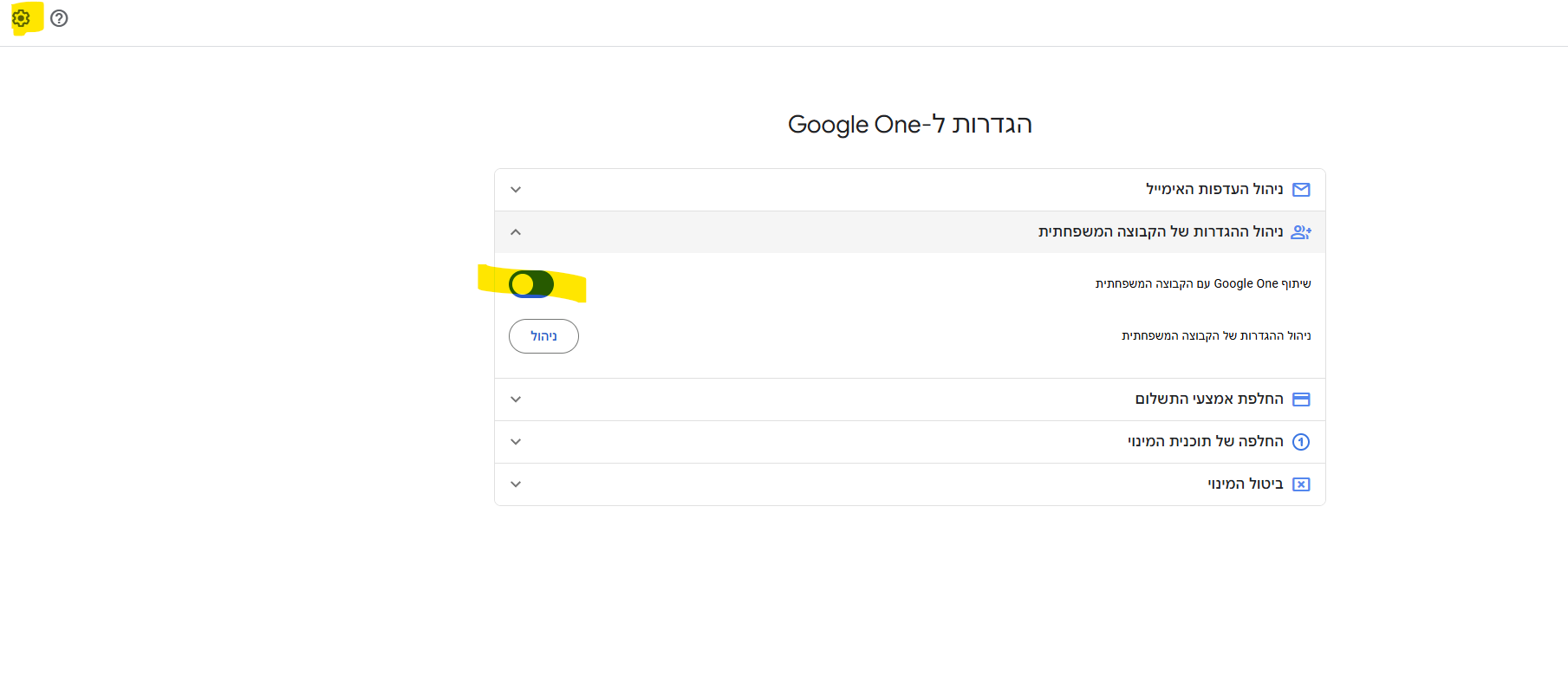Expand the ביטול המינוי chevron
Viewport: 1568px width, 695px height.
point(516,484)
